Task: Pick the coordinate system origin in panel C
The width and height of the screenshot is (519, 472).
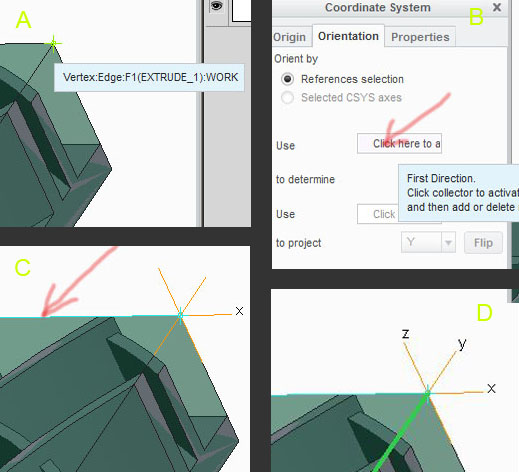Action: pos(180,315)
